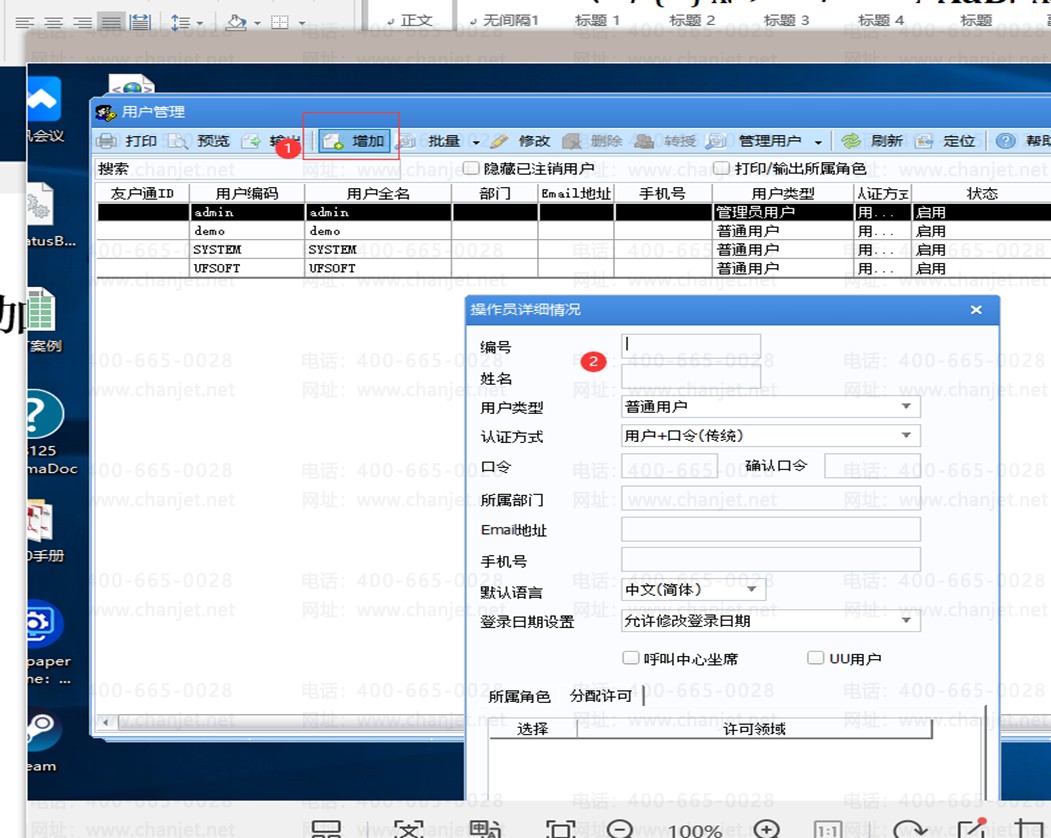Screen dimensions: 1051x838
Task: Click the 增加 (Add) user button
Action: pos(355,141)
